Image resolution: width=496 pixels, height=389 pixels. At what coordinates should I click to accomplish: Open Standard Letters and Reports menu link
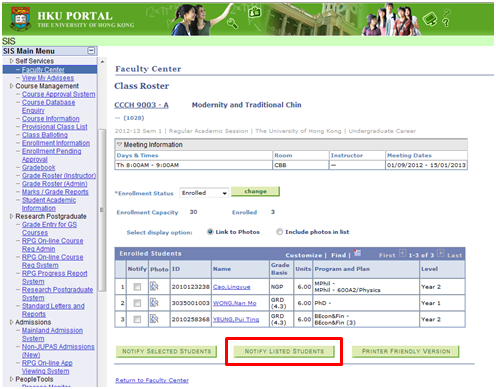pyautogui.click(x=53, y=310)
